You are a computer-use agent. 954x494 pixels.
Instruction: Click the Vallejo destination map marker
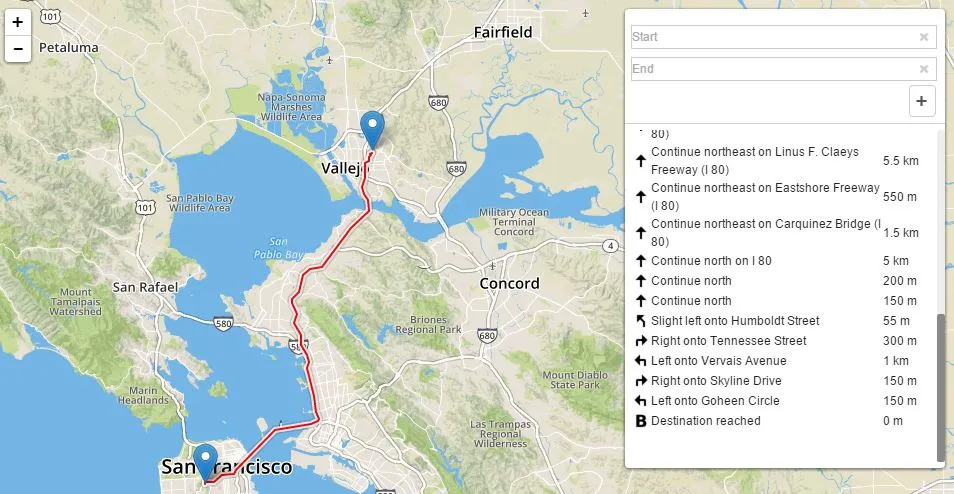pos(372,130)
